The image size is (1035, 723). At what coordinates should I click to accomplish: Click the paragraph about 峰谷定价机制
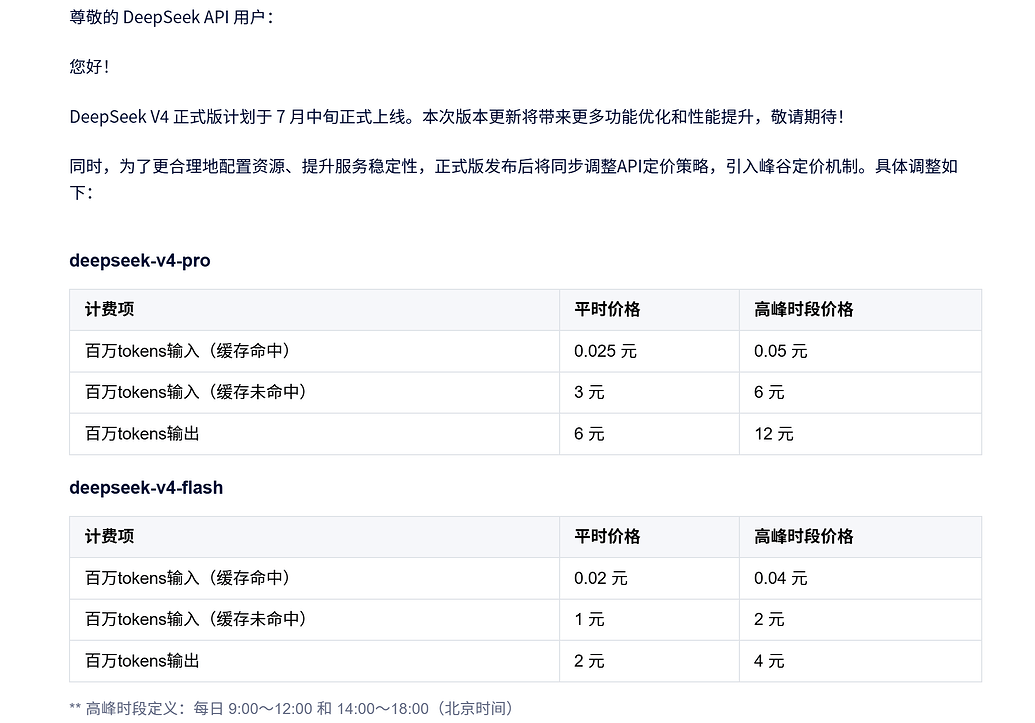coord(514,179)
